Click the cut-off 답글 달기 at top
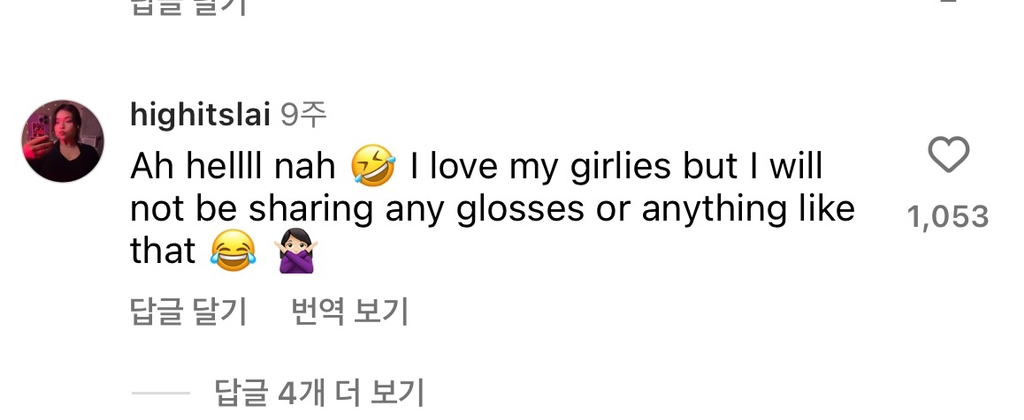 point(188,6)
